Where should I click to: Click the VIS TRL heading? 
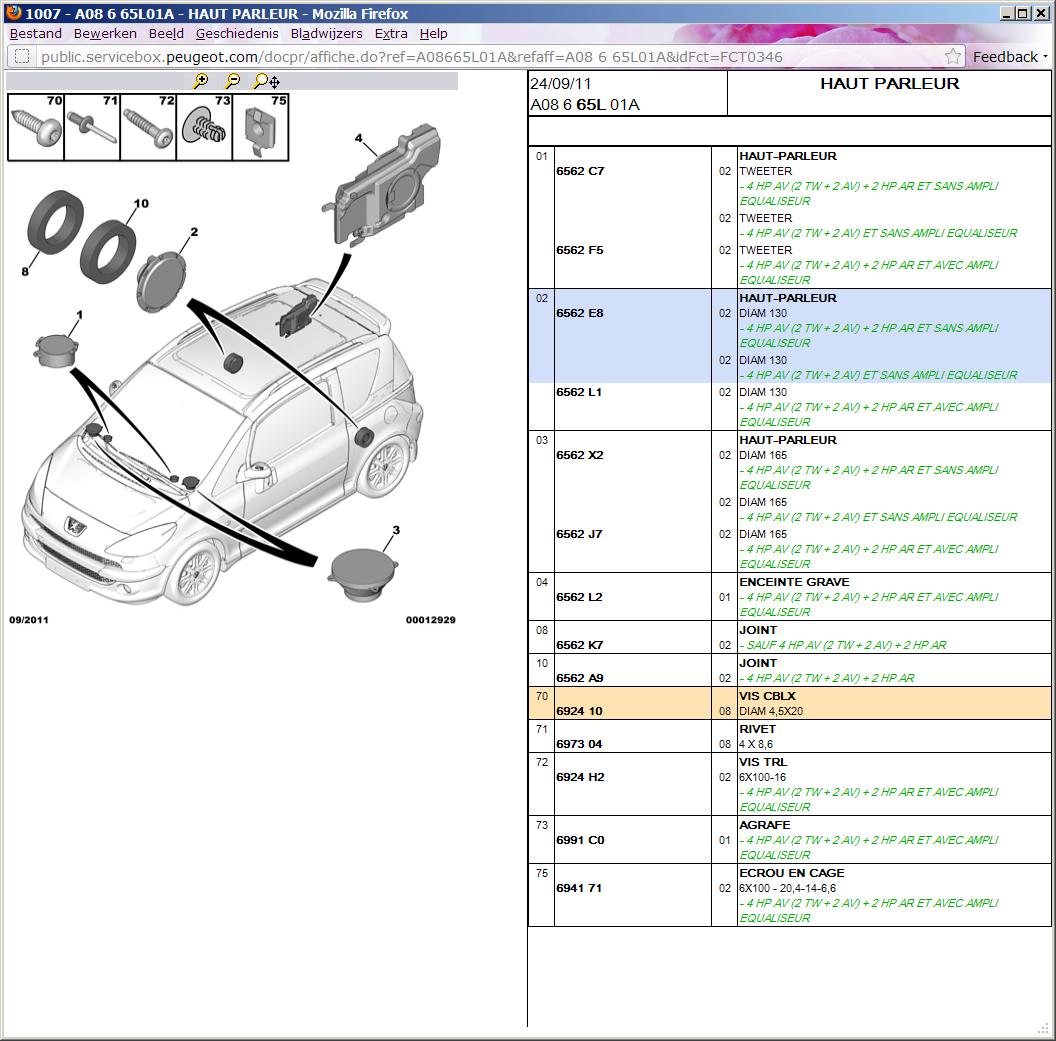click(x=763, y=762)
